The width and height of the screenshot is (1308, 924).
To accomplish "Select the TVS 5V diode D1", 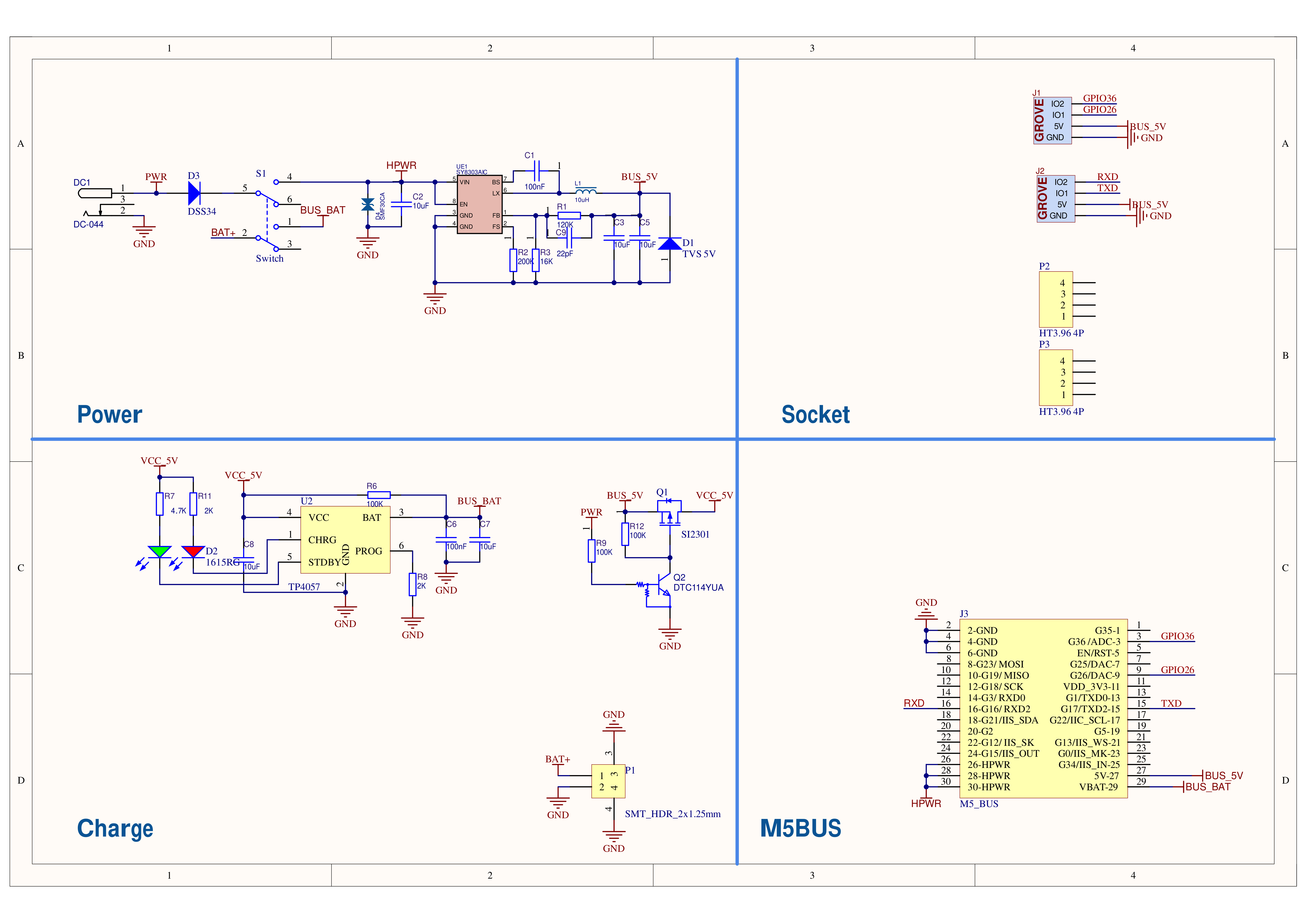I will (669, 244).
